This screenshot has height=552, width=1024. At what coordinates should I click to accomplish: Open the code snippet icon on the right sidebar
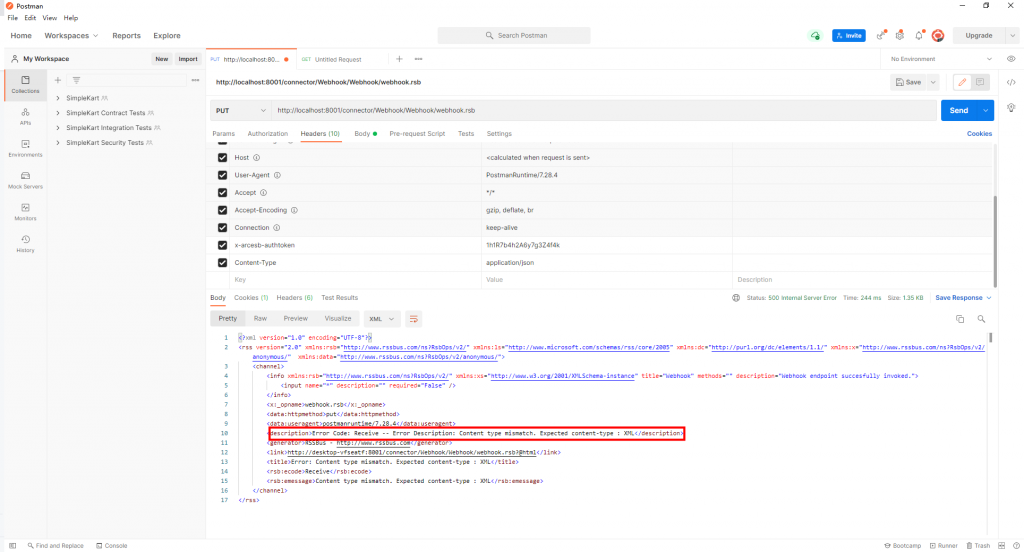[x=1011, y=82]
